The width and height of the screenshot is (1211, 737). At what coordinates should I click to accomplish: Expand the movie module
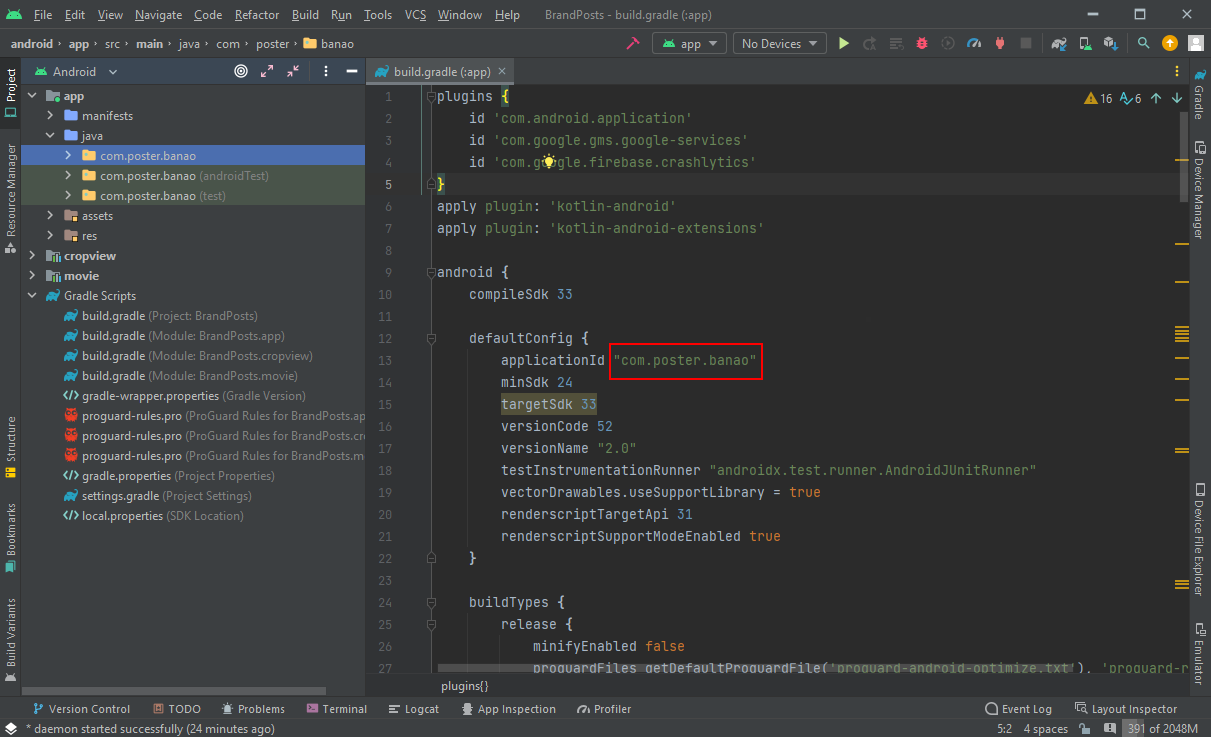pos(31,276)
